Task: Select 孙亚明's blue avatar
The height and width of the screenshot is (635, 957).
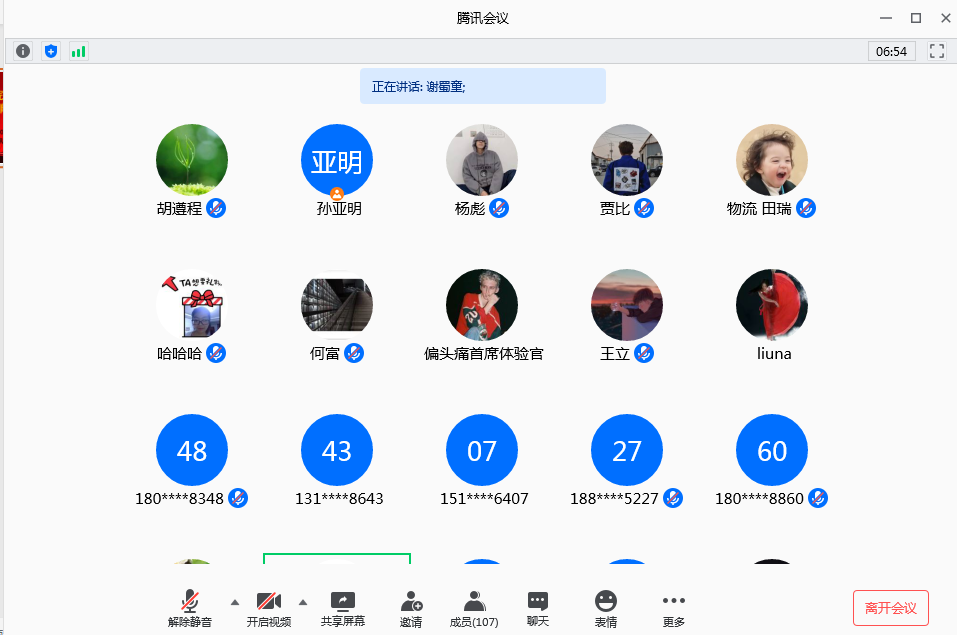Action: tap(337, 160)
